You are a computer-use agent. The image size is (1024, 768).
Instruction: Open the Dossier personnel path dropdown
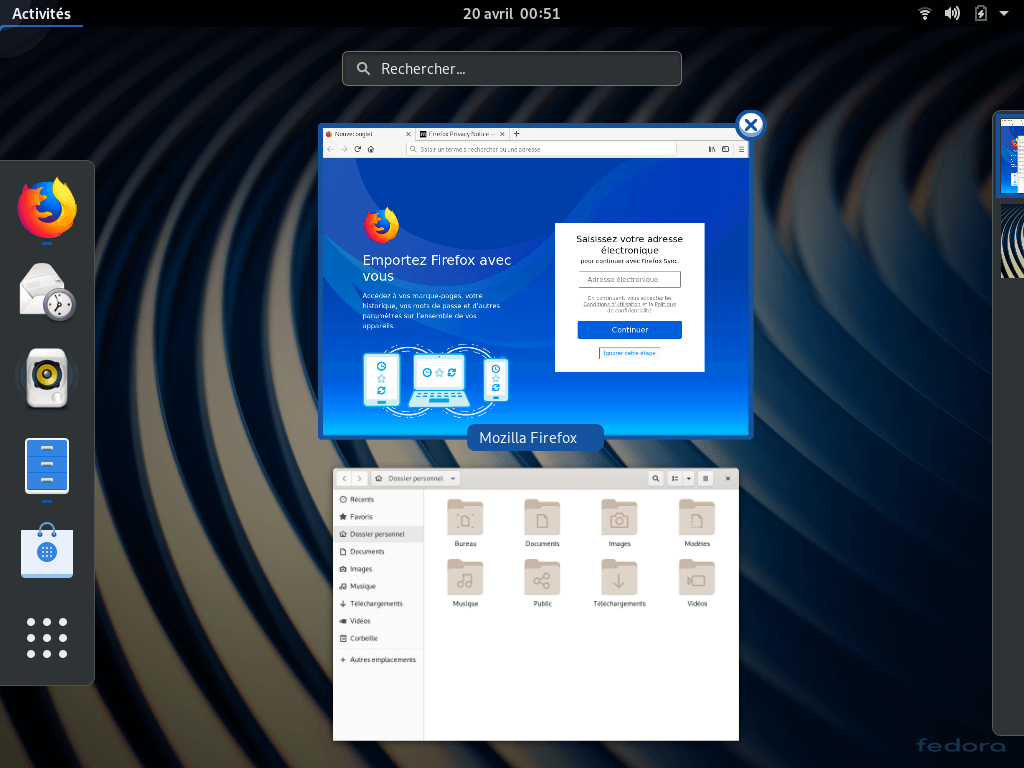tap(416, 479)
